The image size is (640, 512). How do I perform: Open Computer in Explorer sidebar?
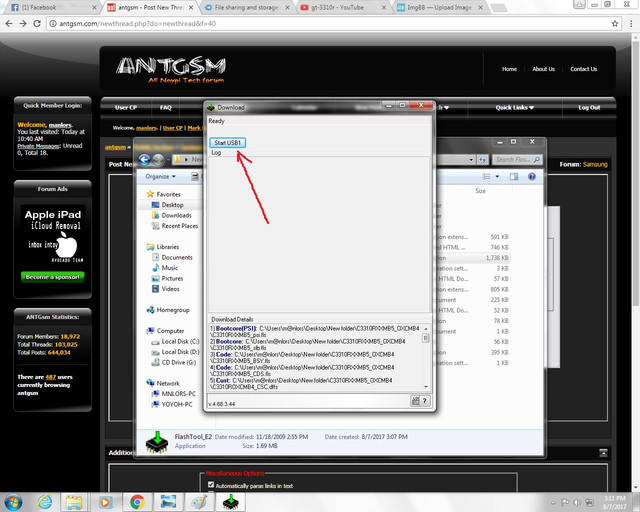click(x=170, y=331)
